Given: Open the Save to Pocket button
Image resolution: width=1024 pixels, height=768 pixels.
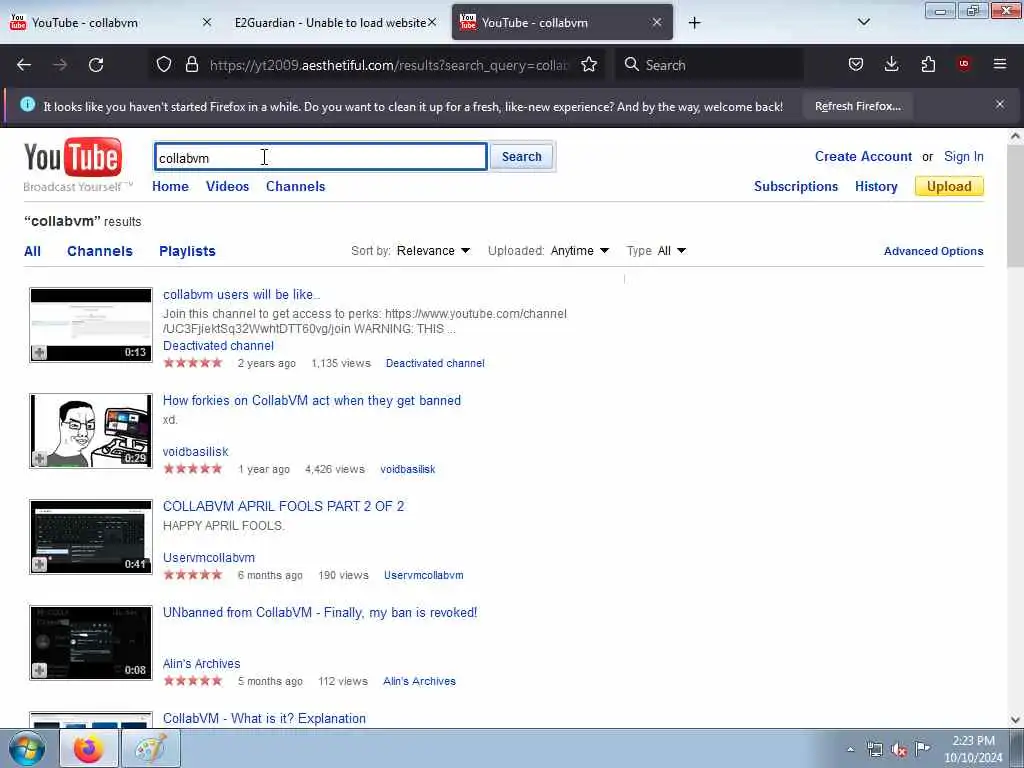Looking at the screenshot, I should 856,64.
